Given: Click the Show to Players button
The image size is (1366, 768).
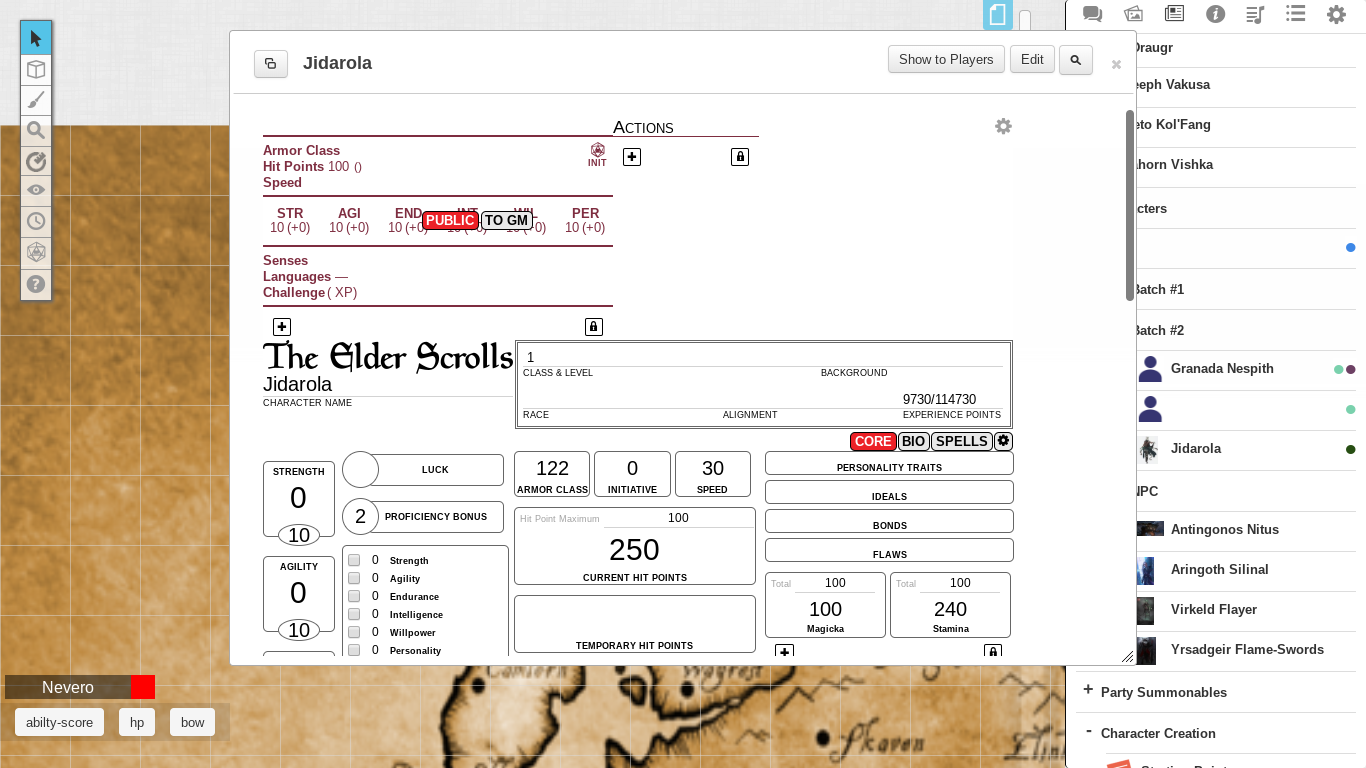Looking at the screenshot, I should tap(945, 59).
